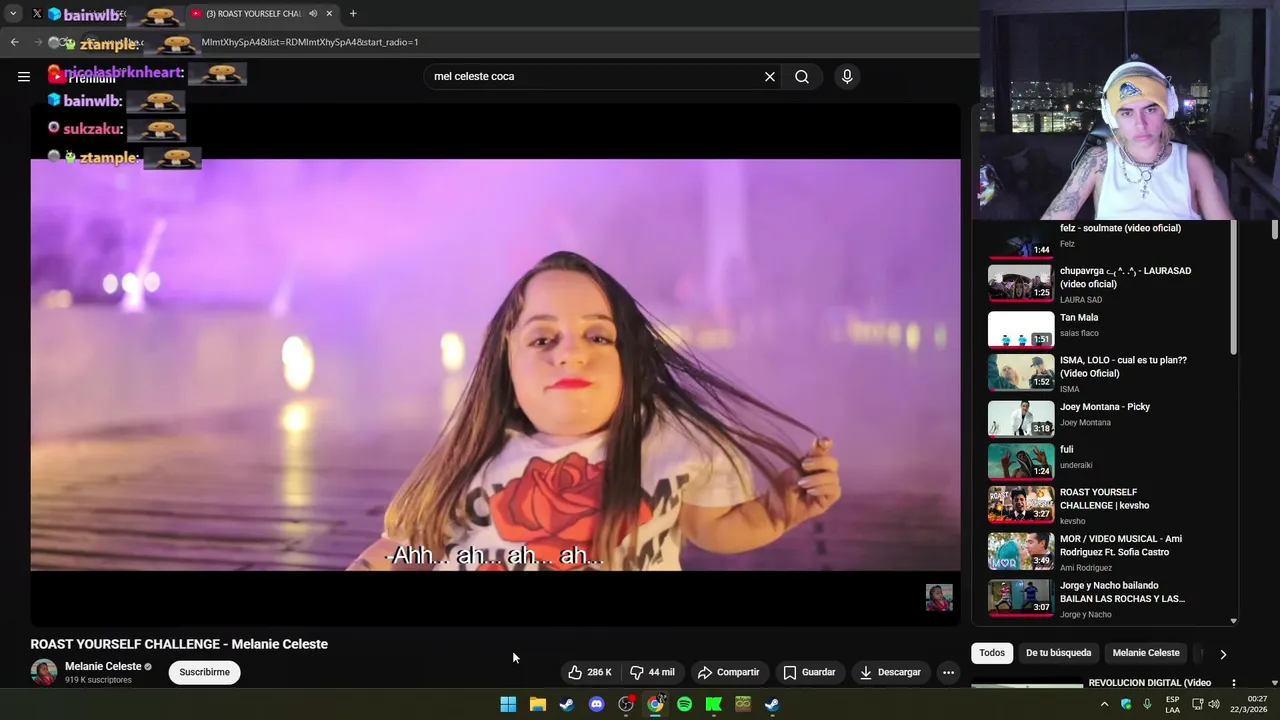Image resolution: width=1280 pixels, height=720 pixels.
Task: Open the second Steam icon on the taskbar
Action: (772, 704)
